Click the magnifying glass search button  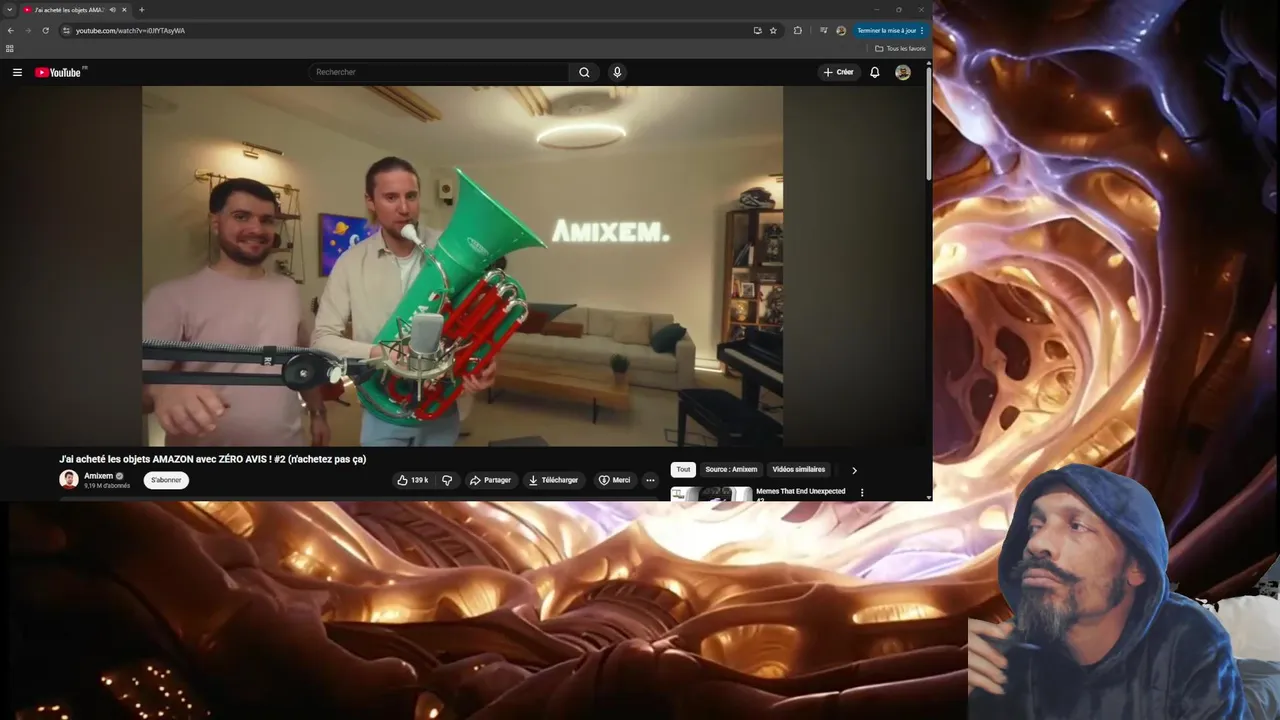(x=584, y=72)
